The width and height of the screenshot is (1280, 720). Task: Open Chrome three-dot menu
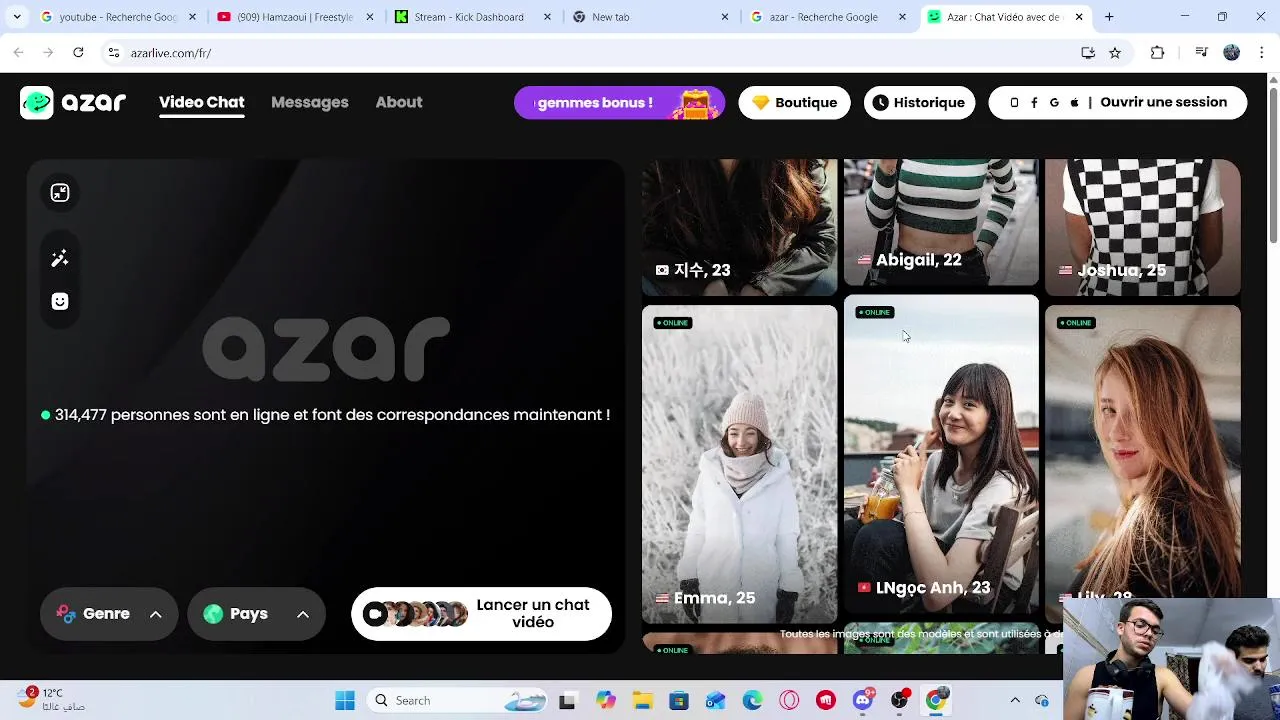[x=1262, y=53]
